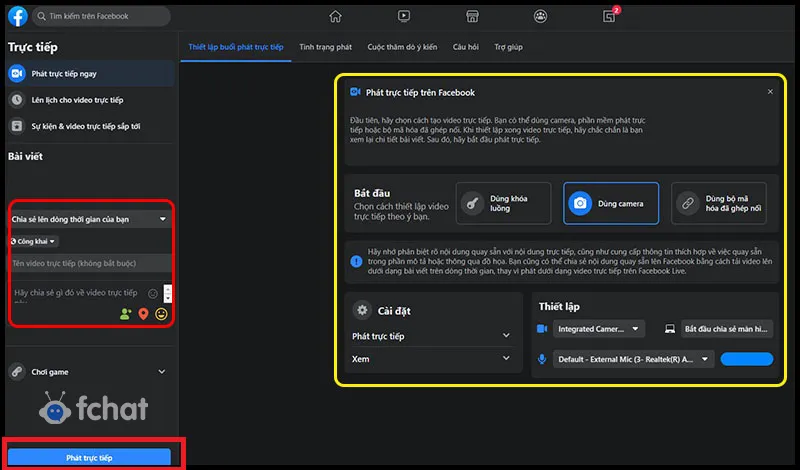Click the Facebook logo
This screenshot has height=470, width=800.
17,16
